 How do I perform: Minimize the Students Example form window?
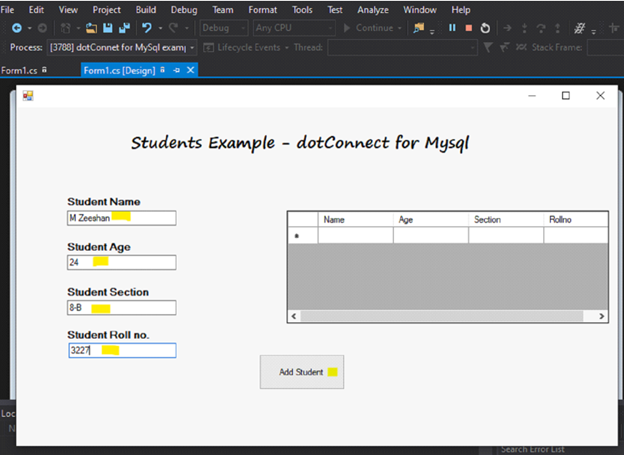(532, 96)
